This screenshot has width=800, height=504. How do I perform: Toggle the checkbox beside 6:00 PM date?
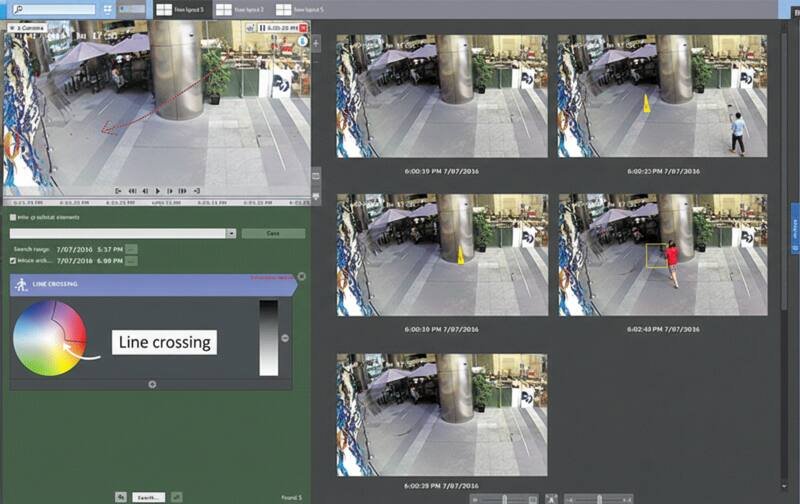(x=13, y=261)
